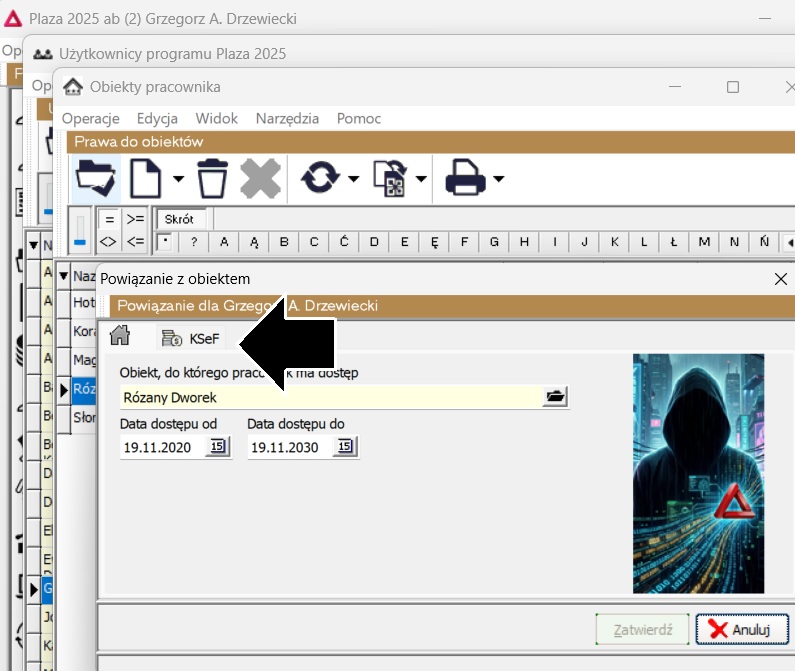Open the Edycja menu
Image resolution: width=795 pixels, height=671 pixels.
tap(157, 119)
